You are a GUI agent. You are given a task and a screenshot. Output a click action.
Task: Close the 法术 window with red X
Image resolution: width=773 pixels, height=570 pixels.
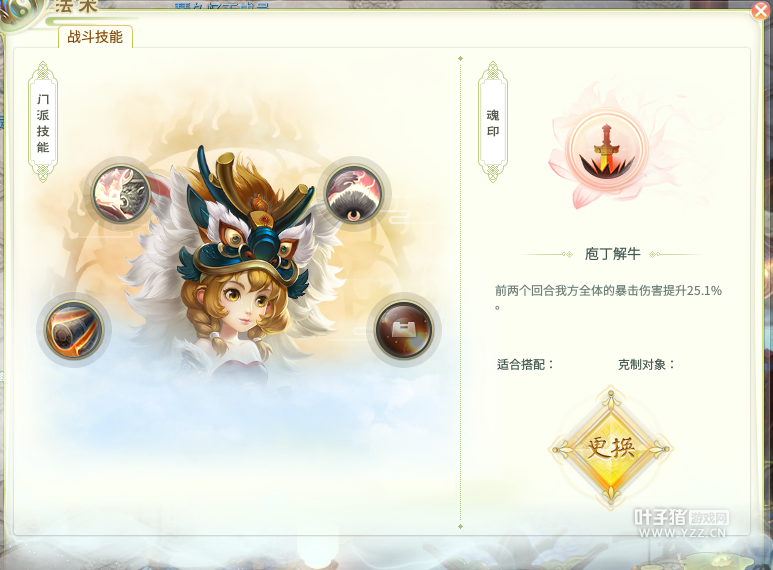pos(761,11)
